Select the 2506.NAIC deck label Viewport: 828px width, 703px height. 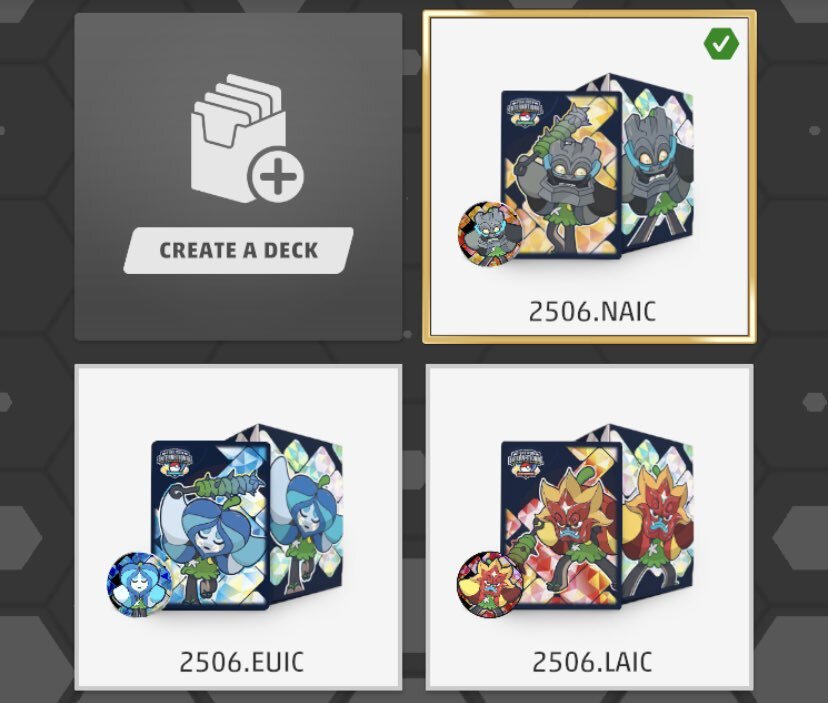[x=592, y=311]
